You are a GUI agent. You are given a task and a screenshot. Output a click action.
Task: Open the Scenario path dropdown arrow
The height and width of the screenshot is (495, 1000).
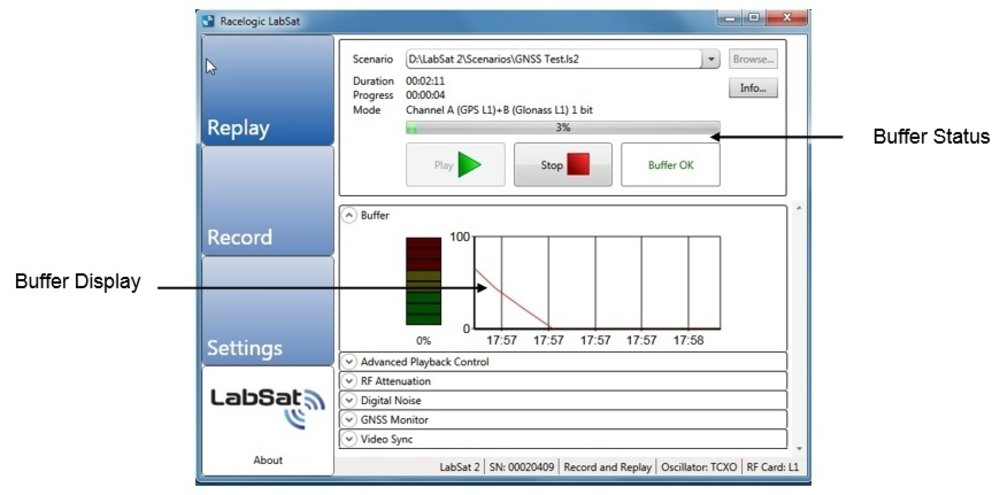tap(711, 60)
